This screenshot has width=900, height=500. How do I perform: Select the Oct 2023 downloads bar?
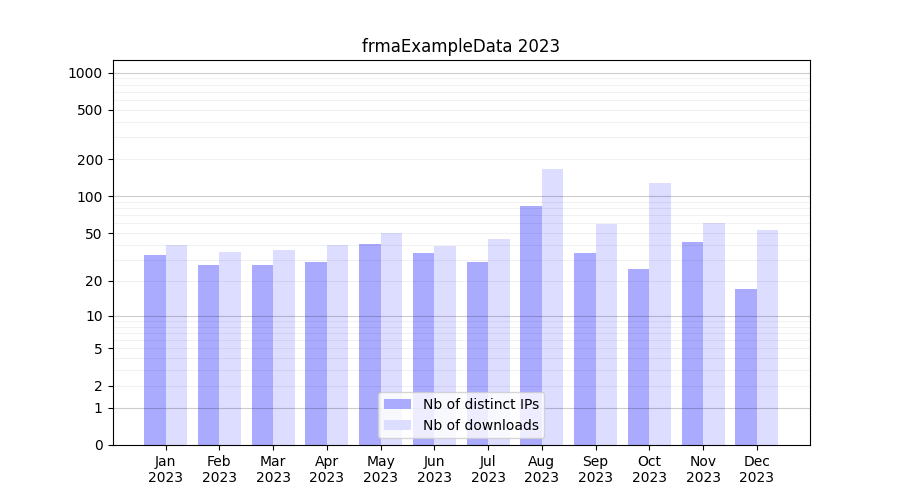[x=660, y=310]
